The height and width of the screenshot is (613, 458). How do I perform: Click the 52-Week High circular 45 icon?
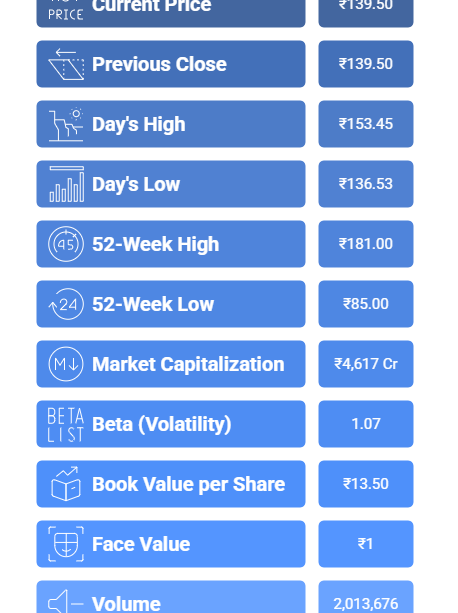66,244
